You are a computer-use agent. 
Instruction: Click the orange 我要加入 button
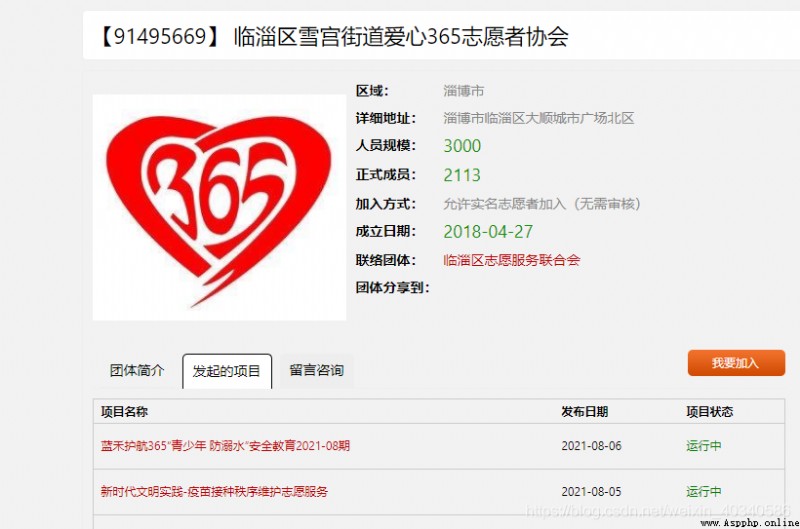click(736, 363)
